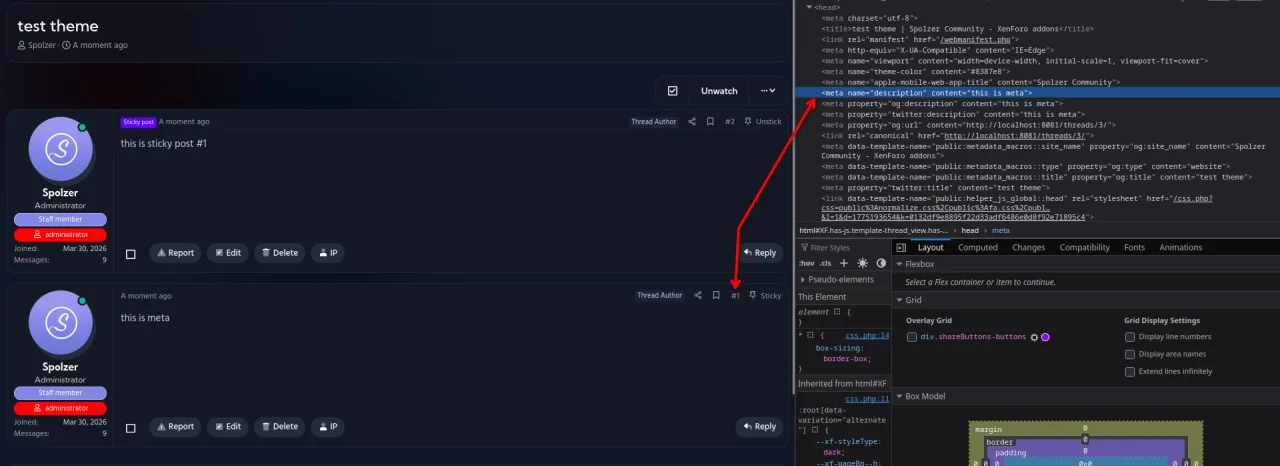Open permalink #2 of sticky post
The width and height of the screenshot is (1280, 466).
730,122
